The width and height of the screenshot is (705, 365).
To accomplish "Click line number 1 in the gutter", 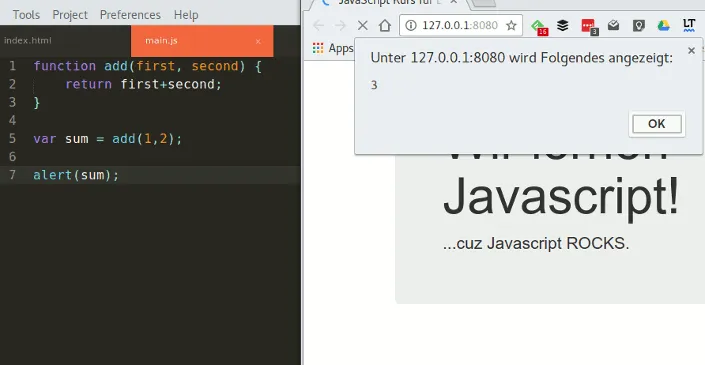I will pyautogui.click(x=12, y=66).
